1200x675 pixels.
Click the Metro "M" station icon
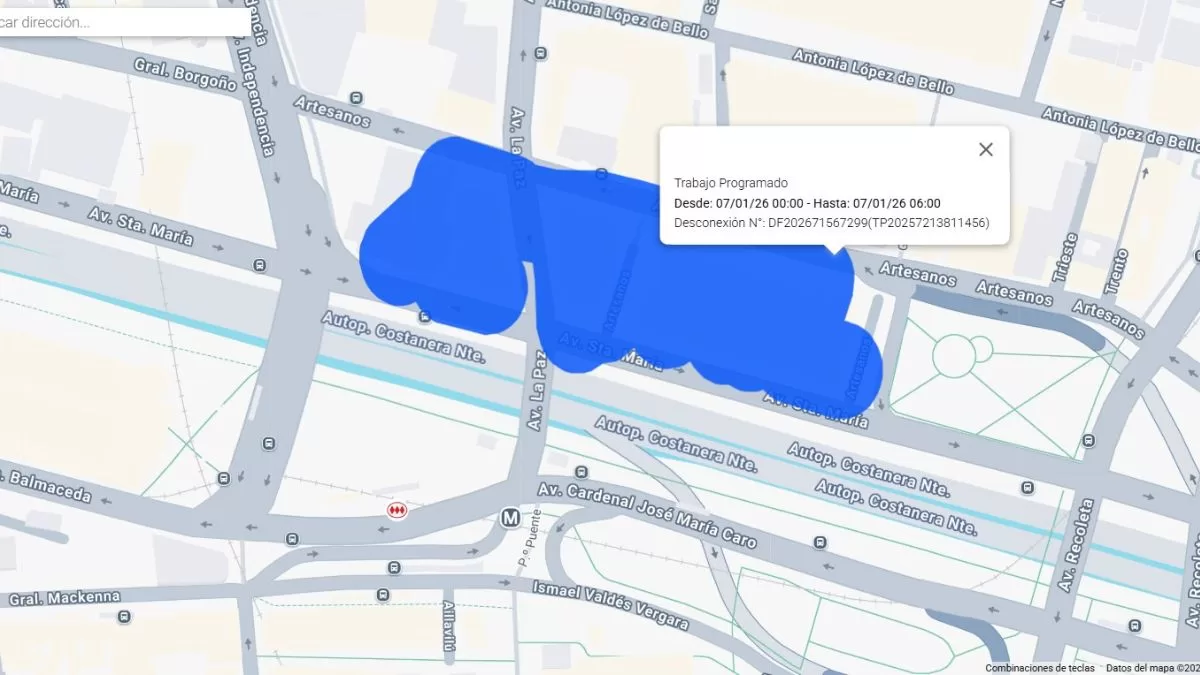point(510,517)
